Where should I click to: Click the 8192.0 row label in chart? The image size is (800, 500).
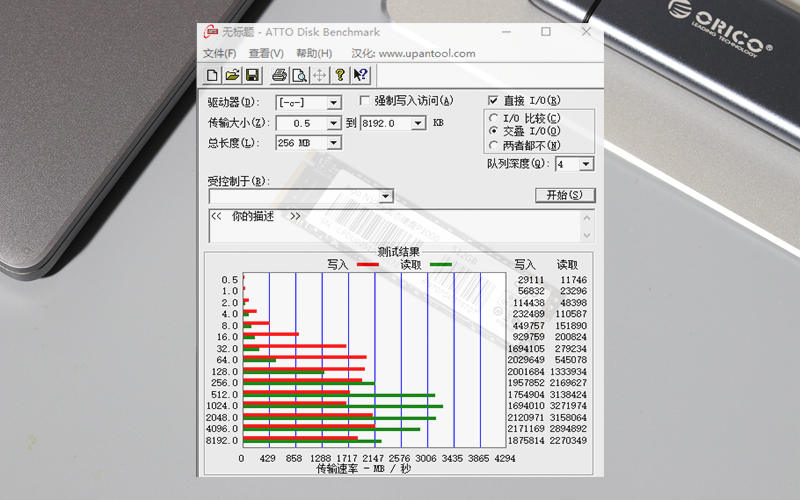tap(222, 440)
